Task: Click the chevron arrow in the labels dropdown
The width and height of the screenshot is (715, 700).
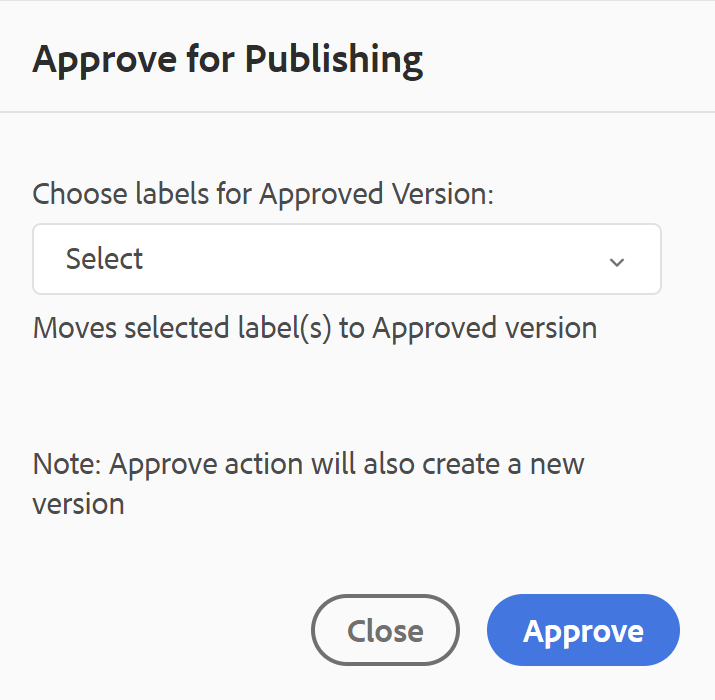Action: coord(617,261)
